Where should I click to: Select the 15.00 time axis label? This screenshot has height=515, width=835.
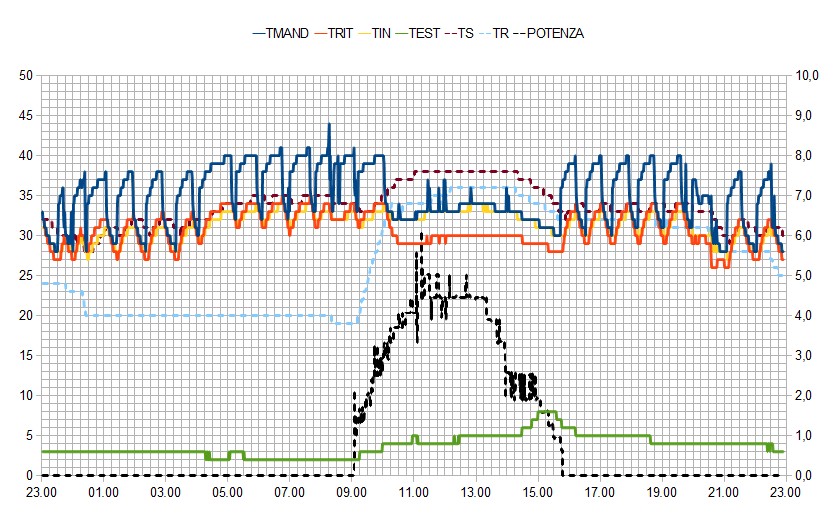coord(538,492)
